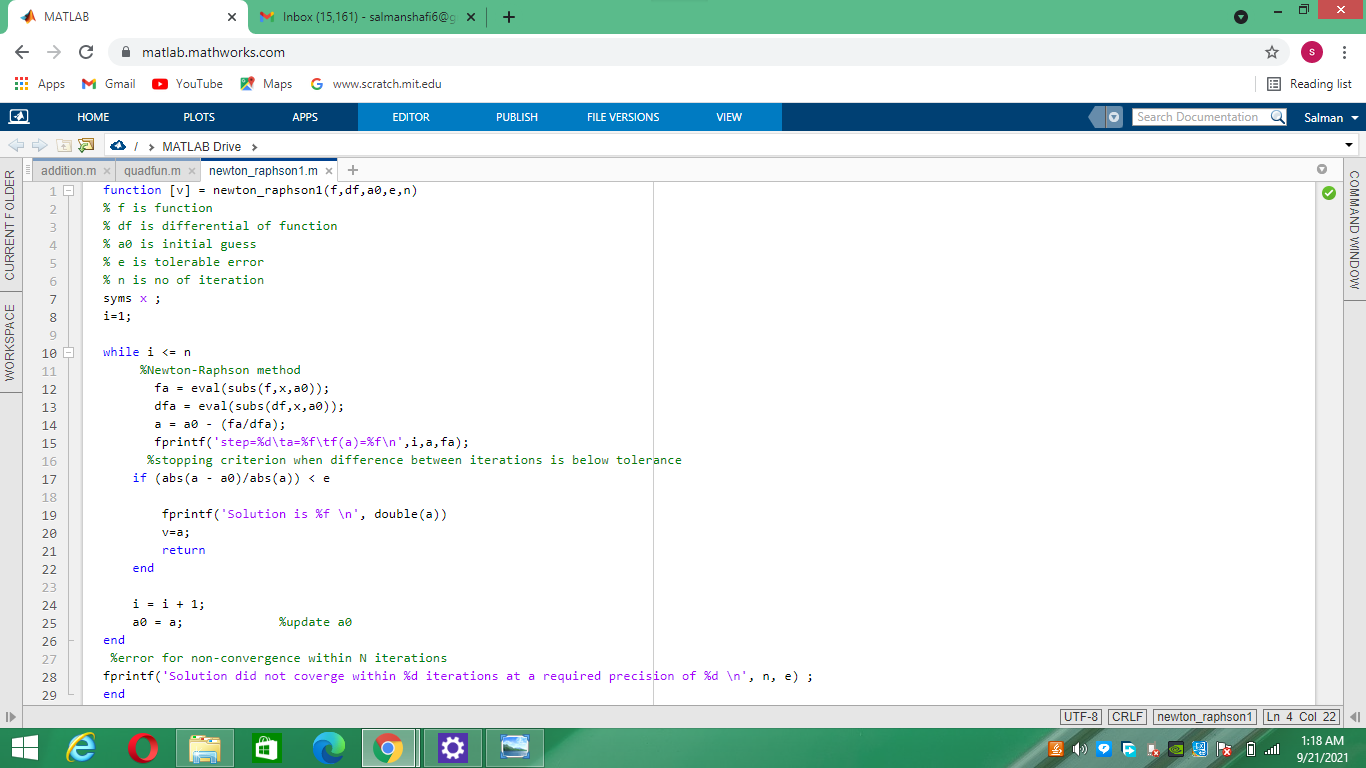Launch Opera browser from taskbar
The width and height of the screenshot is (1366, 768).
143,748
